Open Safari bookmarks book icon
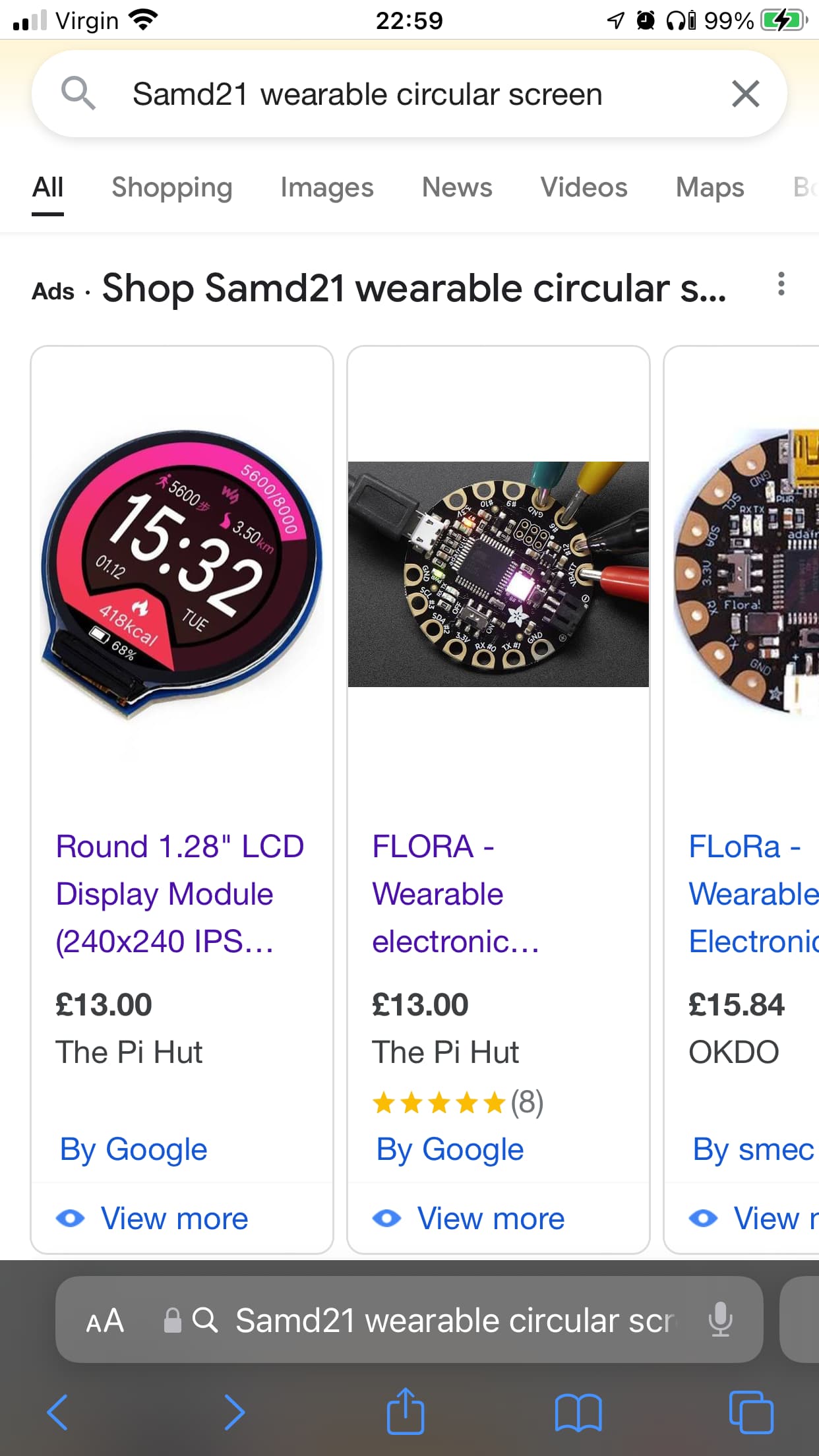819x1456 pixels. click(x=578, y=1412)
